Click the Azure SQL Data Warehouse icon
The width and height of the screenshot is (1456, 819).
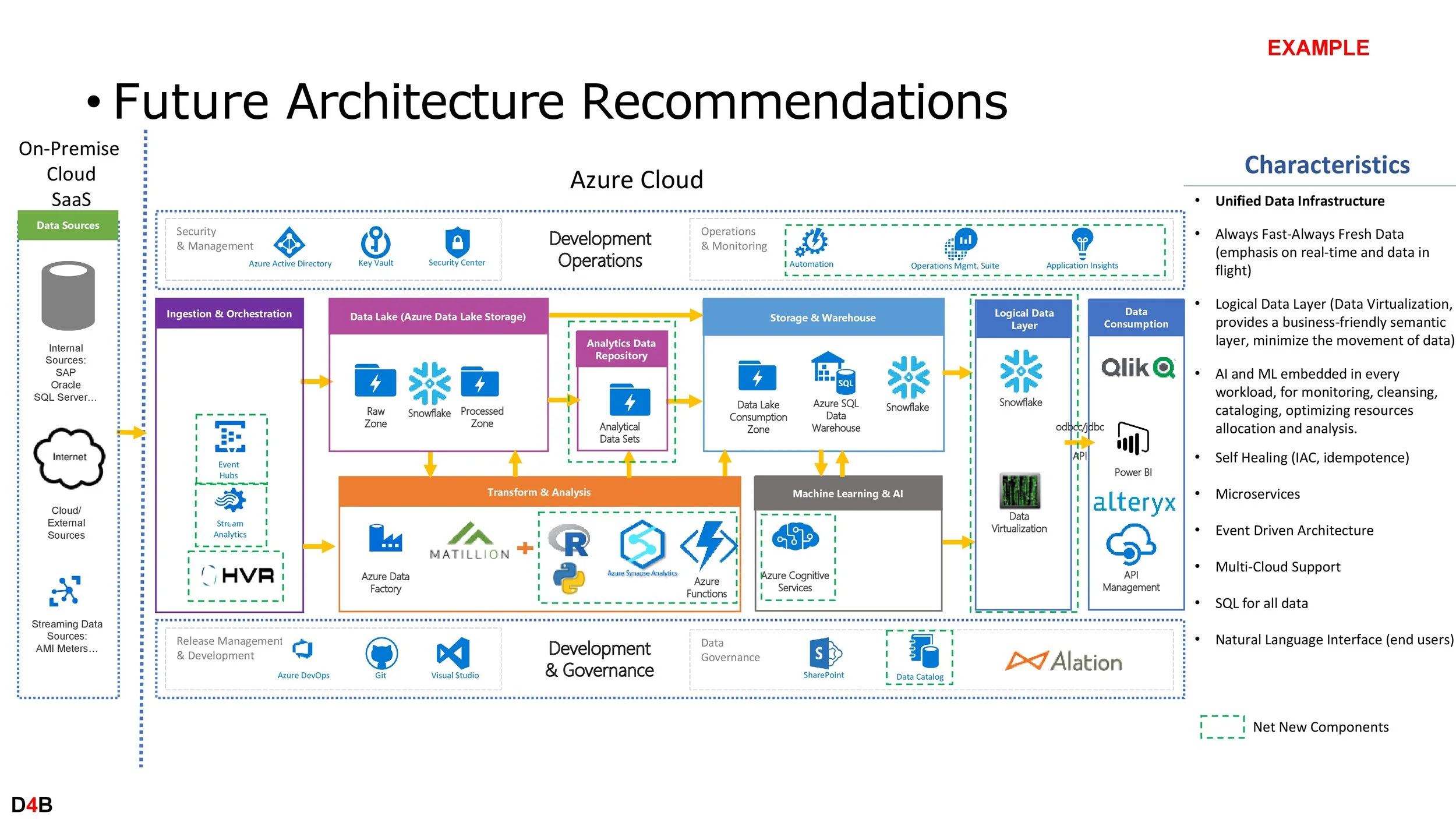[x=833, y=373]
